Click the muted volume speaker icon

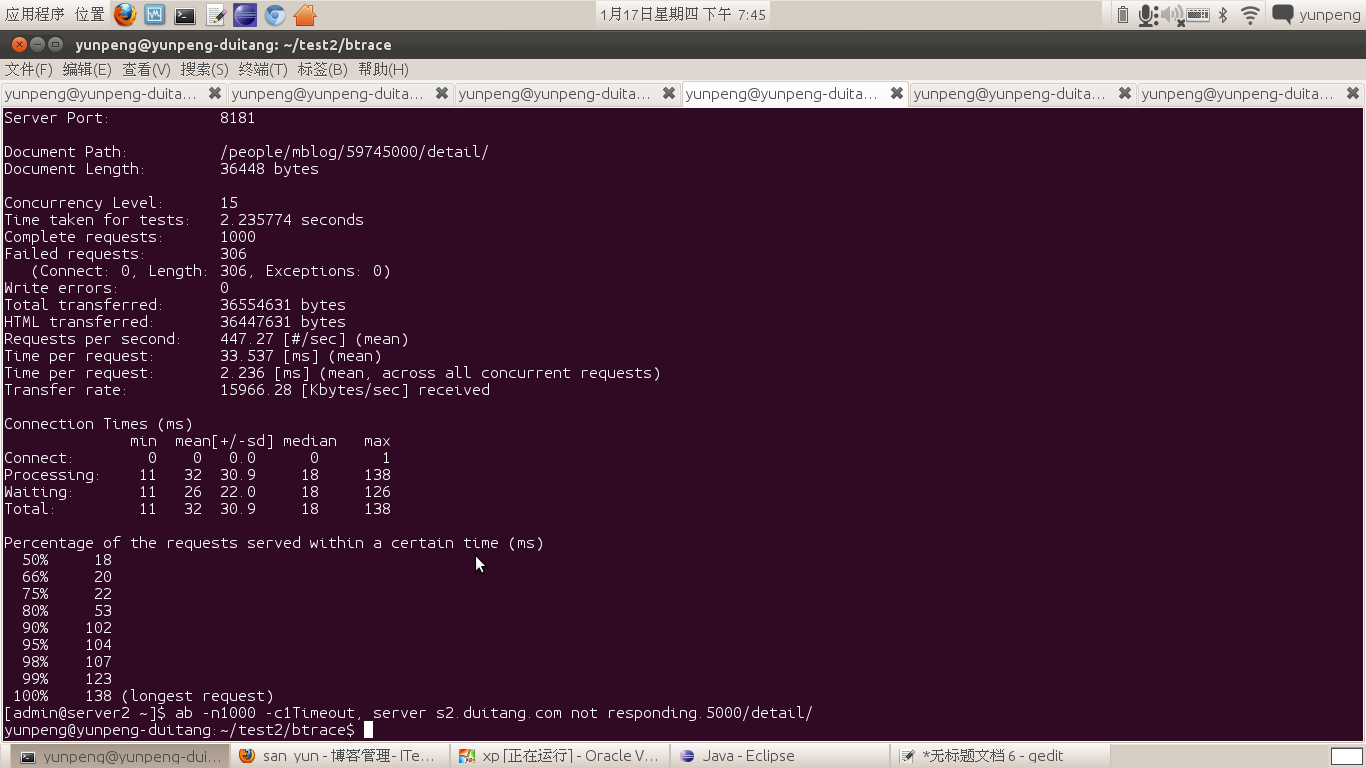point(1172,14)
